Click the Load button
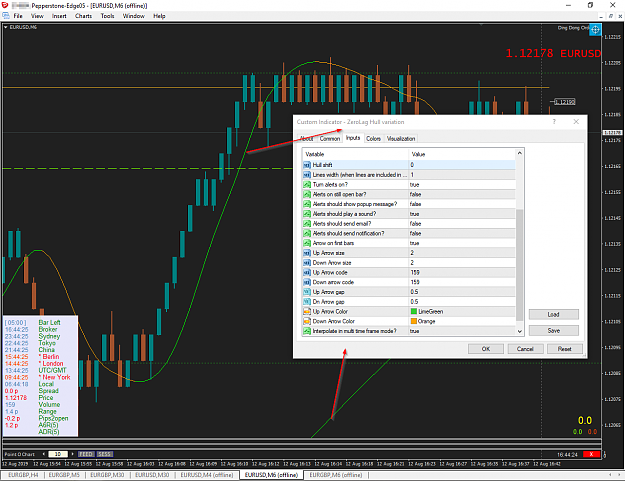The width and height of the screenshot is (625, 481). (553, 314)
